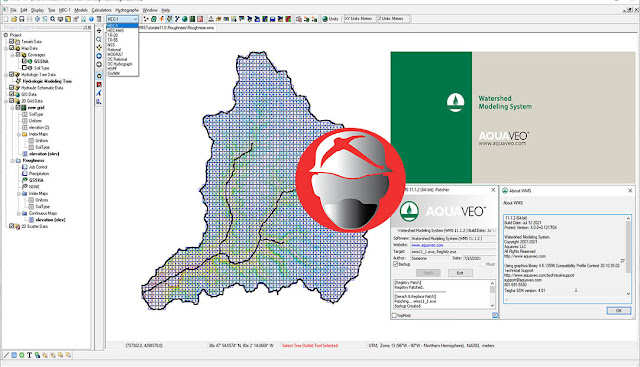Collapse the 2D Grid Data node
Image resolution: width=640 pixels, height=367 pixels.
tap(6, 101)
